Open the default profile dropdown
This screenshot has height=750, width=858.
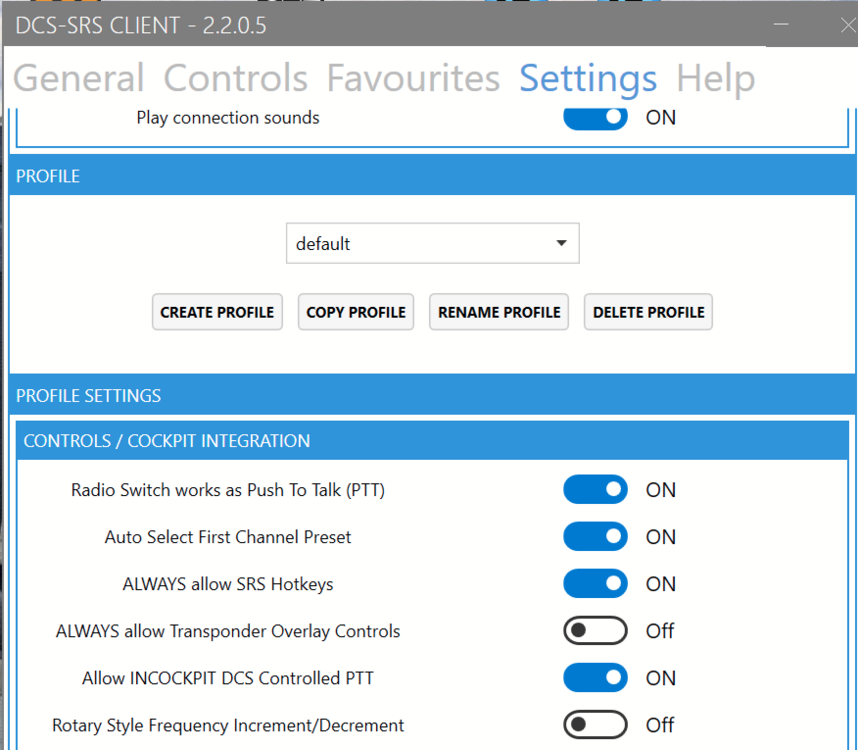(x=432, y=244)
